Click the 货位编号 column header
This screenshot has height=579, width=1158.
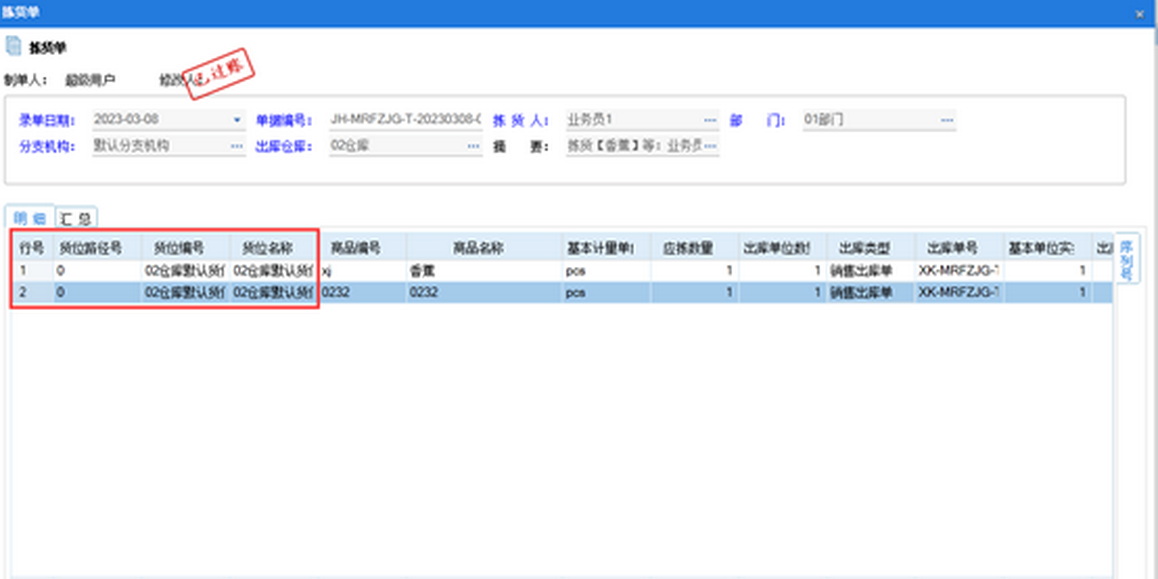coord(185,248)
